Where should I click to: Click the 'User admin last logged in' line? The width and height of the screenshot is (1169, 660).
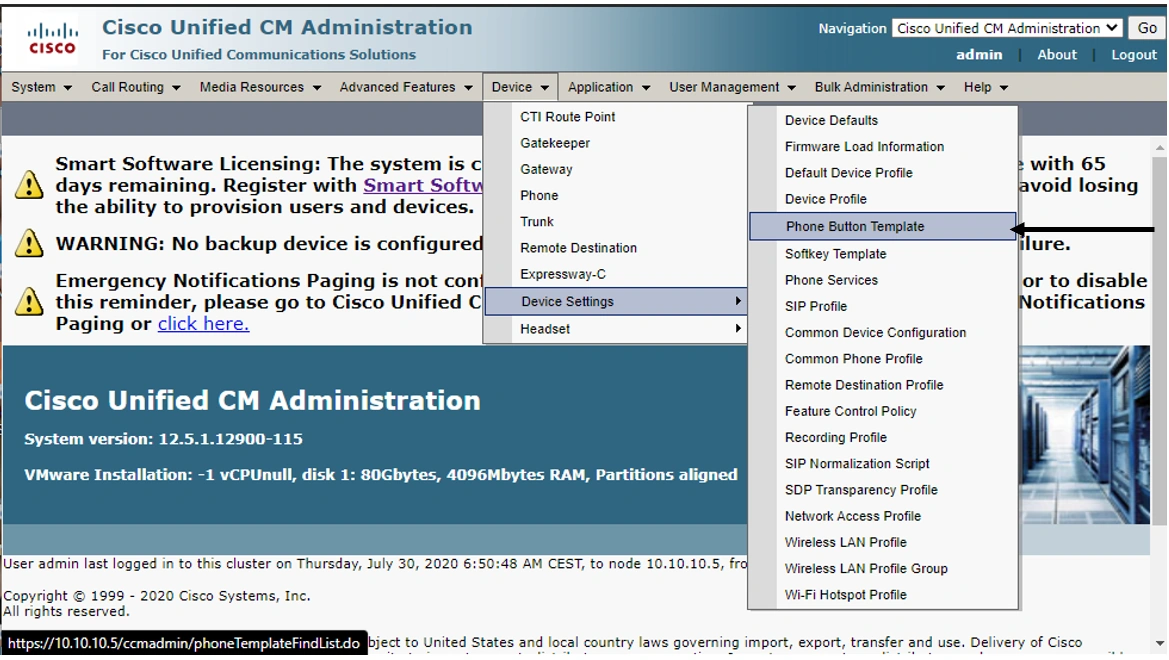click(x=375, y=564)
